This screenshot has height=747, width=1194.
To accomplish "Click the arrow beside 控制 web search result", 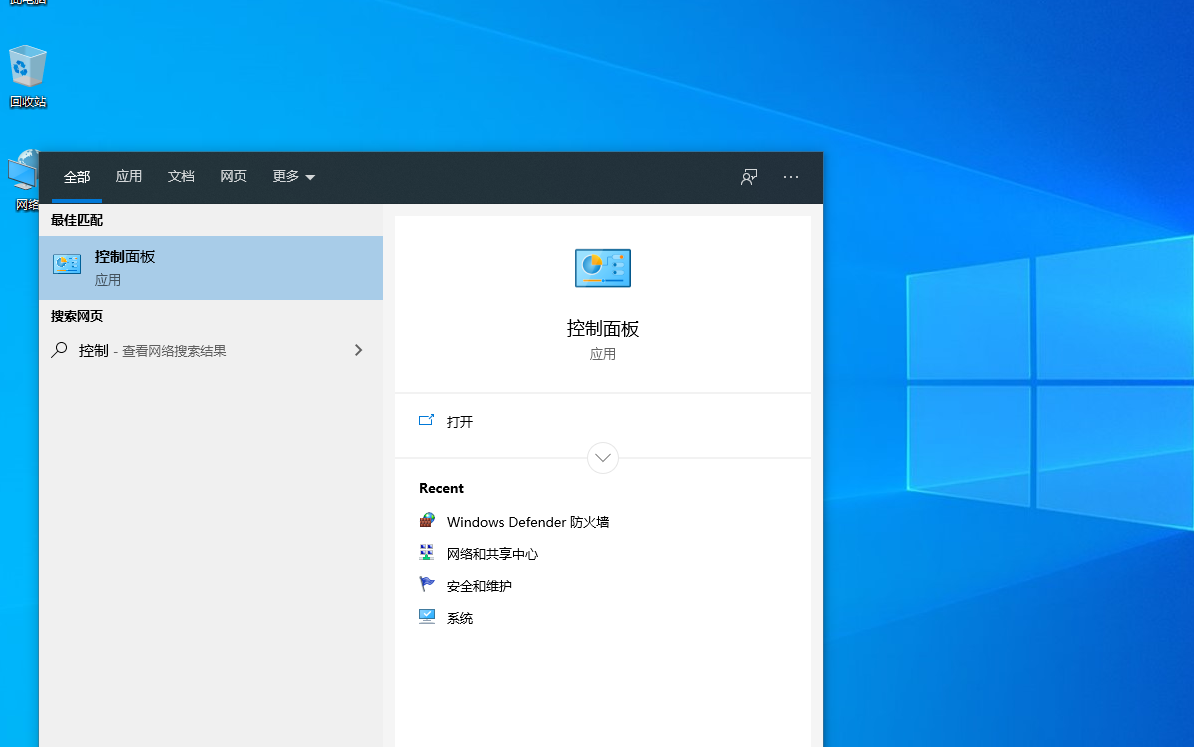I will pyautogui.click(x=358, y=351).
